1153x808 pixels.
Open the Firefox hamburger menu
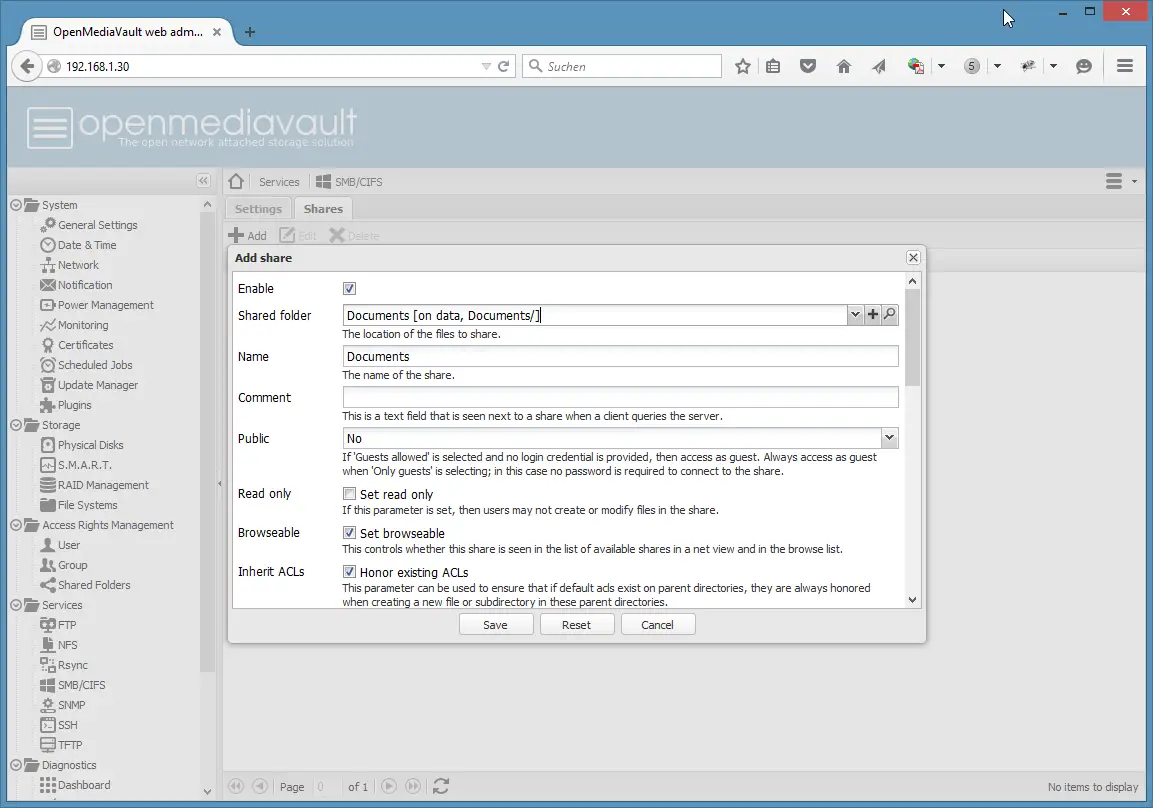1124,66
